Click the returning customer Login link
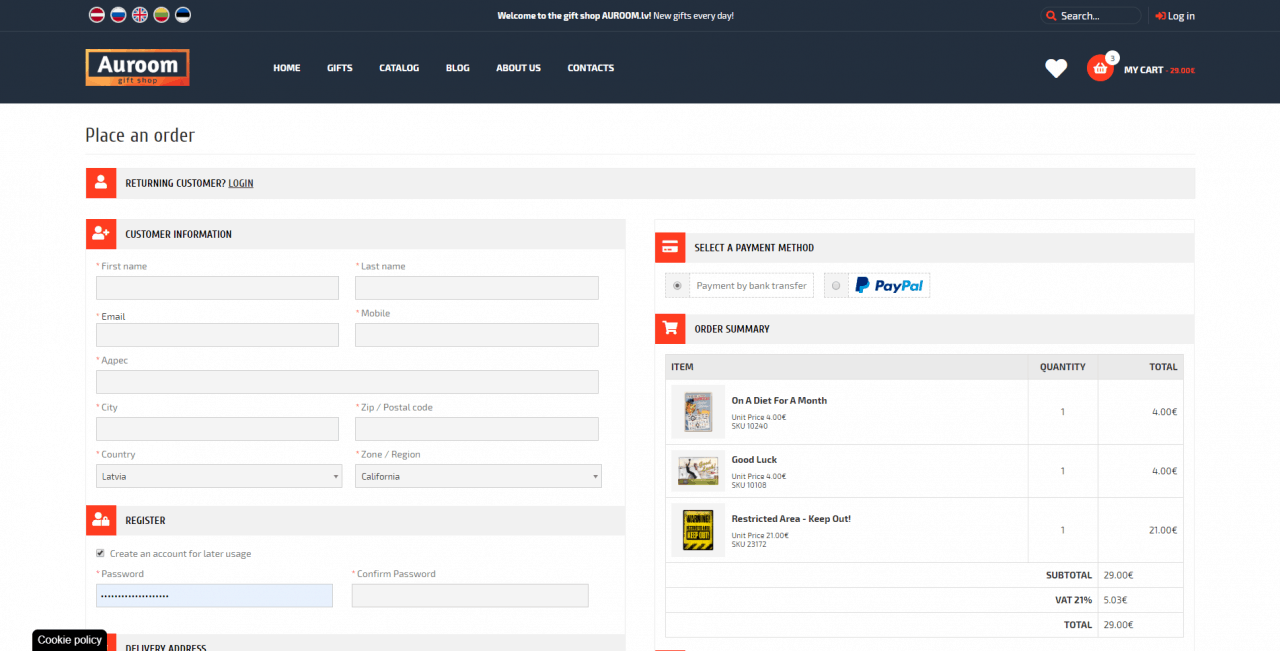The image size is (1280, 651). point(240,183)
